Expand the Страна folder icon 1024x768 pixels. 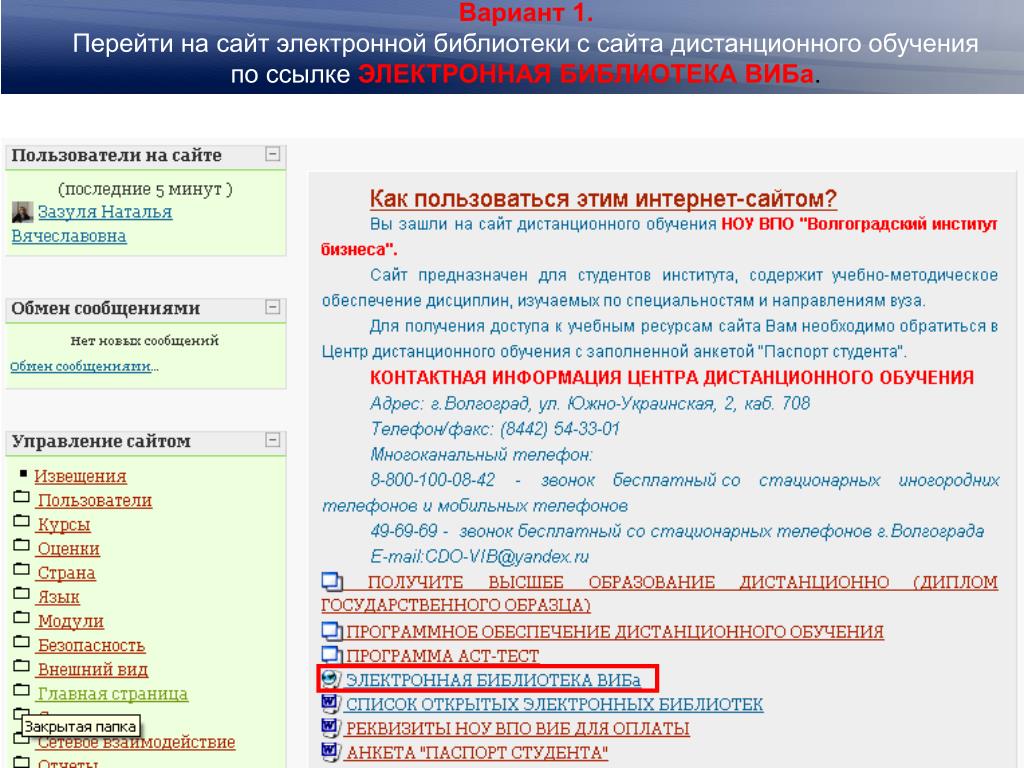click(22, 569)
